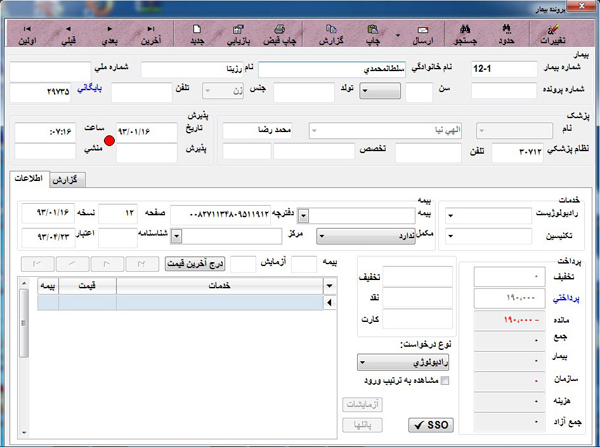600x447 pixels.
Task: Open the تولد birth date dropdown
Action: click(380, 91)
